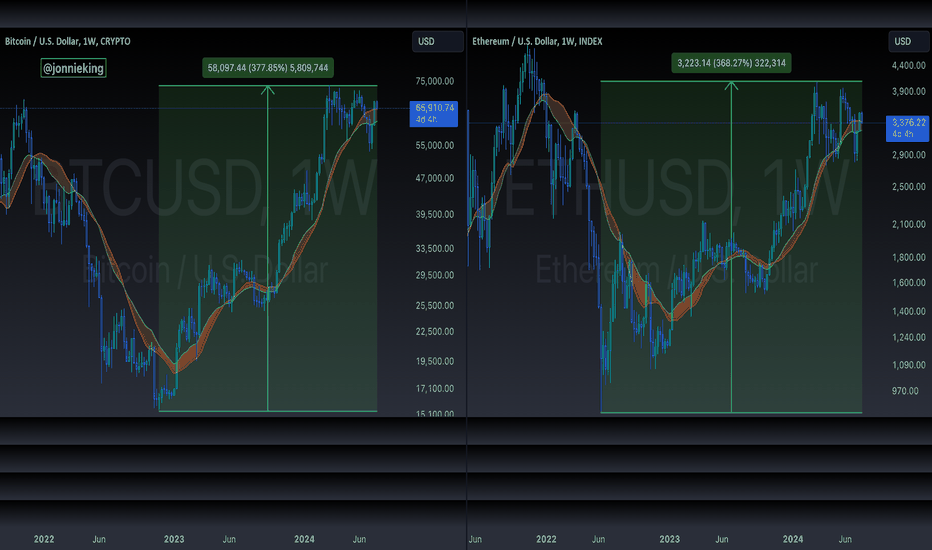Click the 2024 date label on Ethereum chart

(793, 539)
